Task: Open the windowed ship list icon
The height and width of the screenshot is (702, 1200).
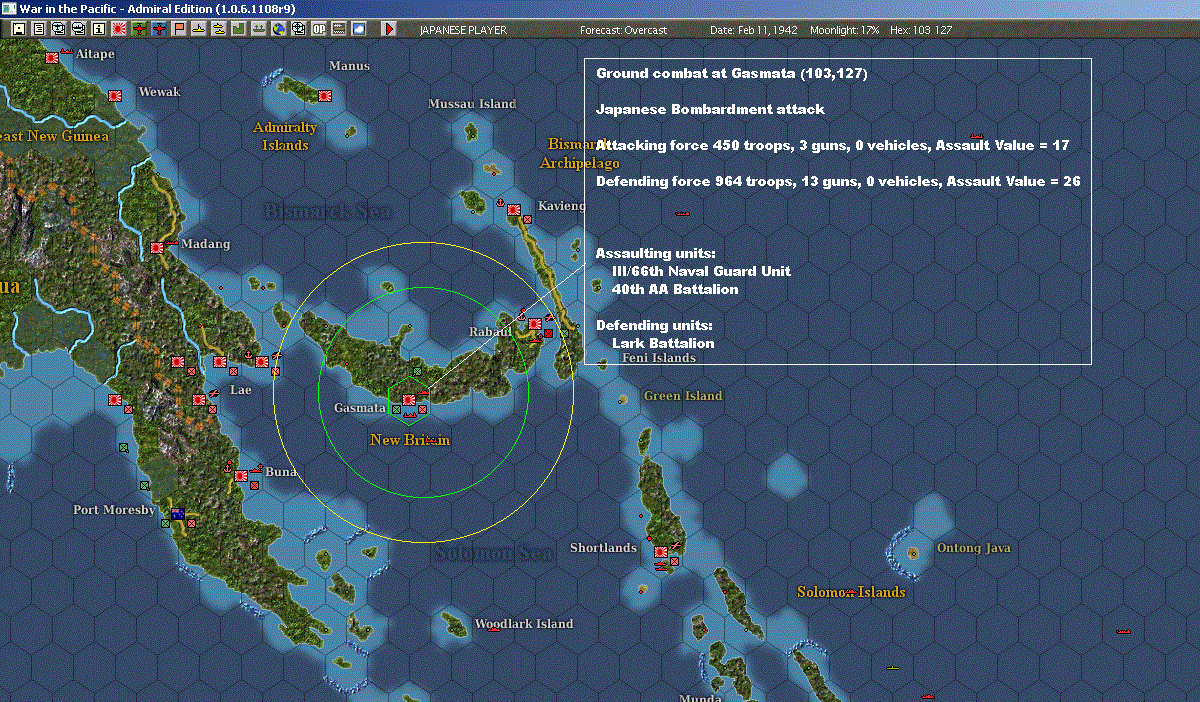Action: tap(78, 29)
